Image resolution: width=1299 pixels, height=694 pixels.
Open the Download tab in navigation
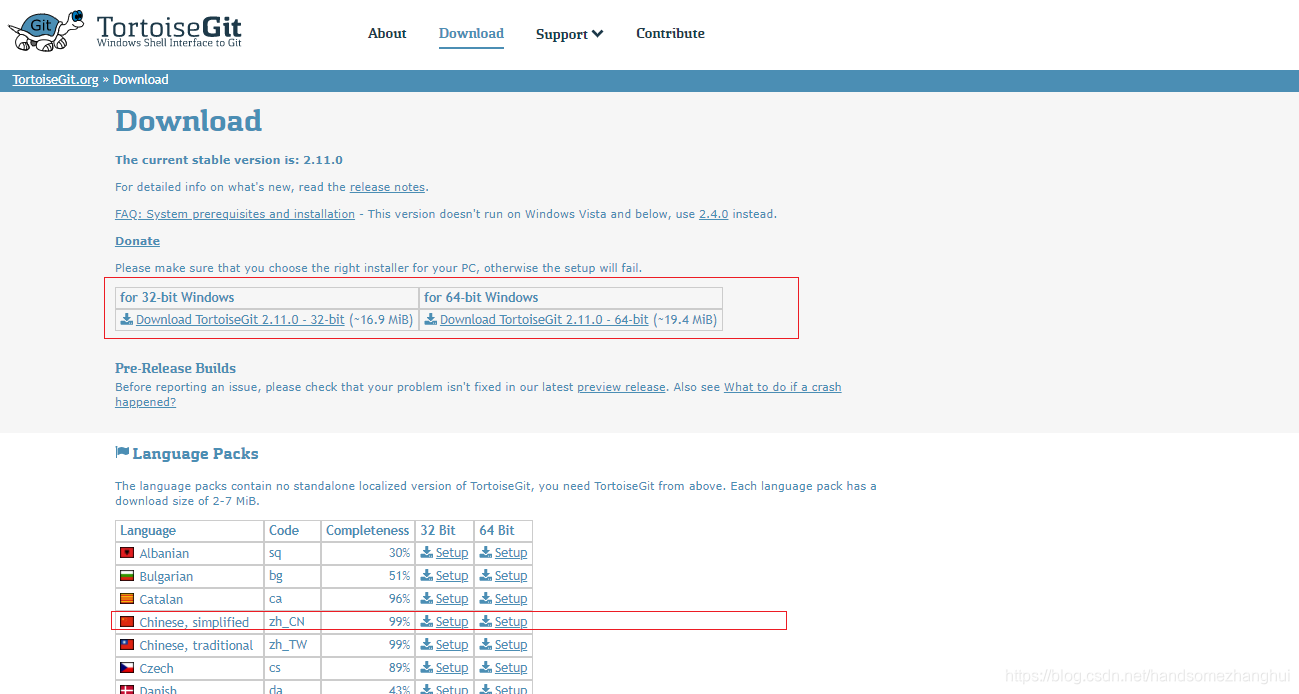(471, 33)
